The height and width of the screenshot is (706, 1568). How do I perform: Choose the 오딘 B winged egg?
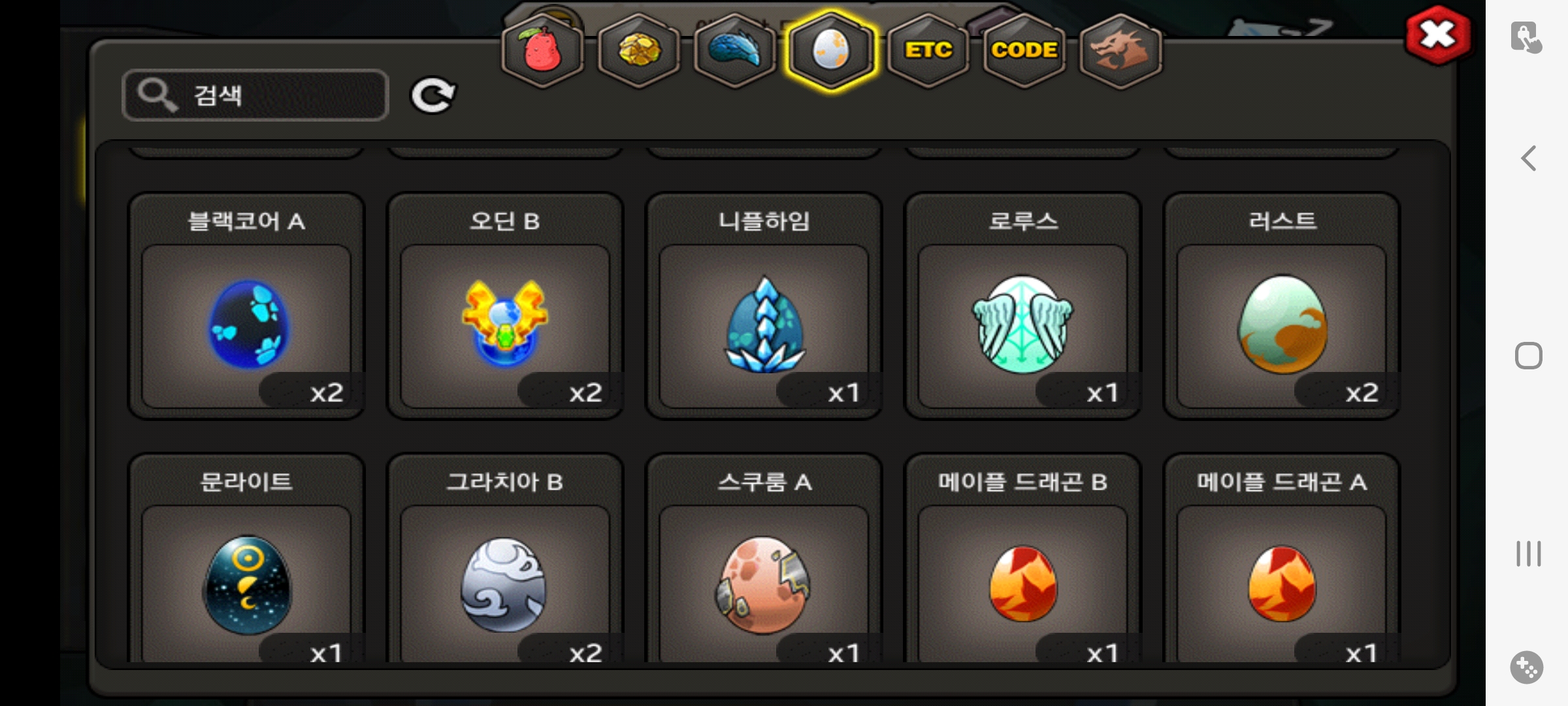tap(505, 306)
